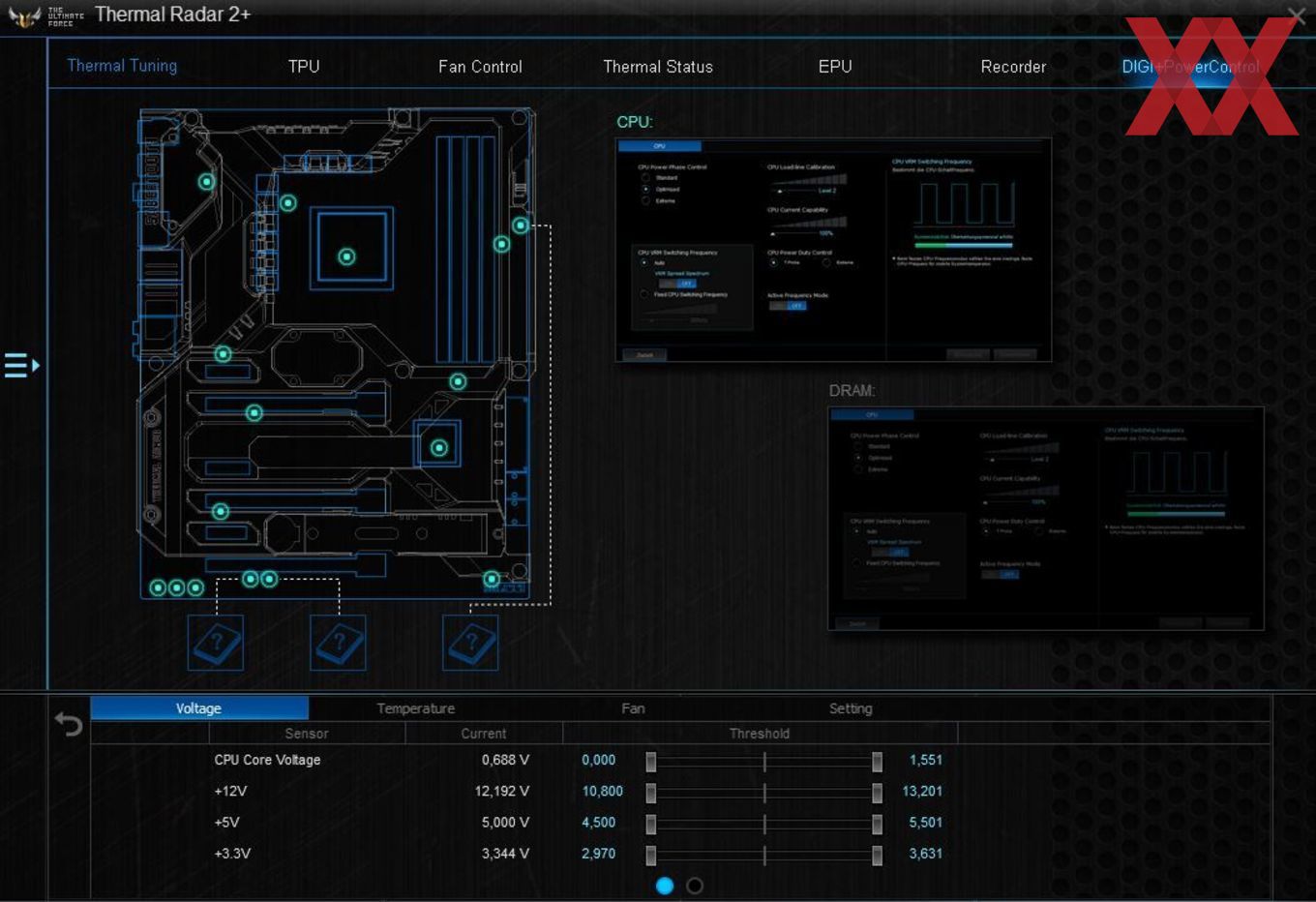Viewport: 1316px width, 902px height.
Task: Click the +3.3V upper threshold slider handle
Action: pos(878,855)
